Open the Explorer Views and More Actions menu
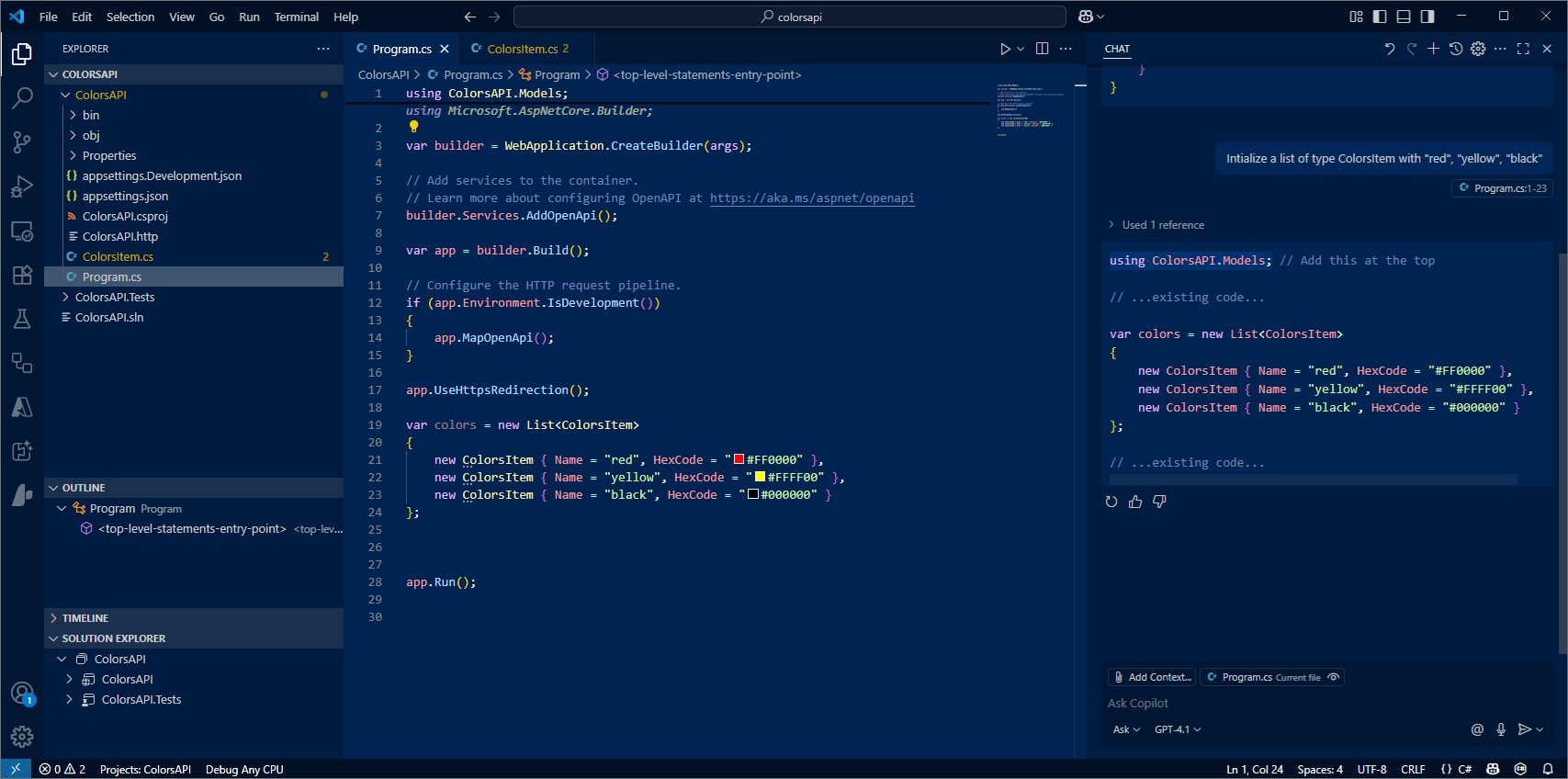This screenshot has width=1568, height=779. click(x=323, y=49)
